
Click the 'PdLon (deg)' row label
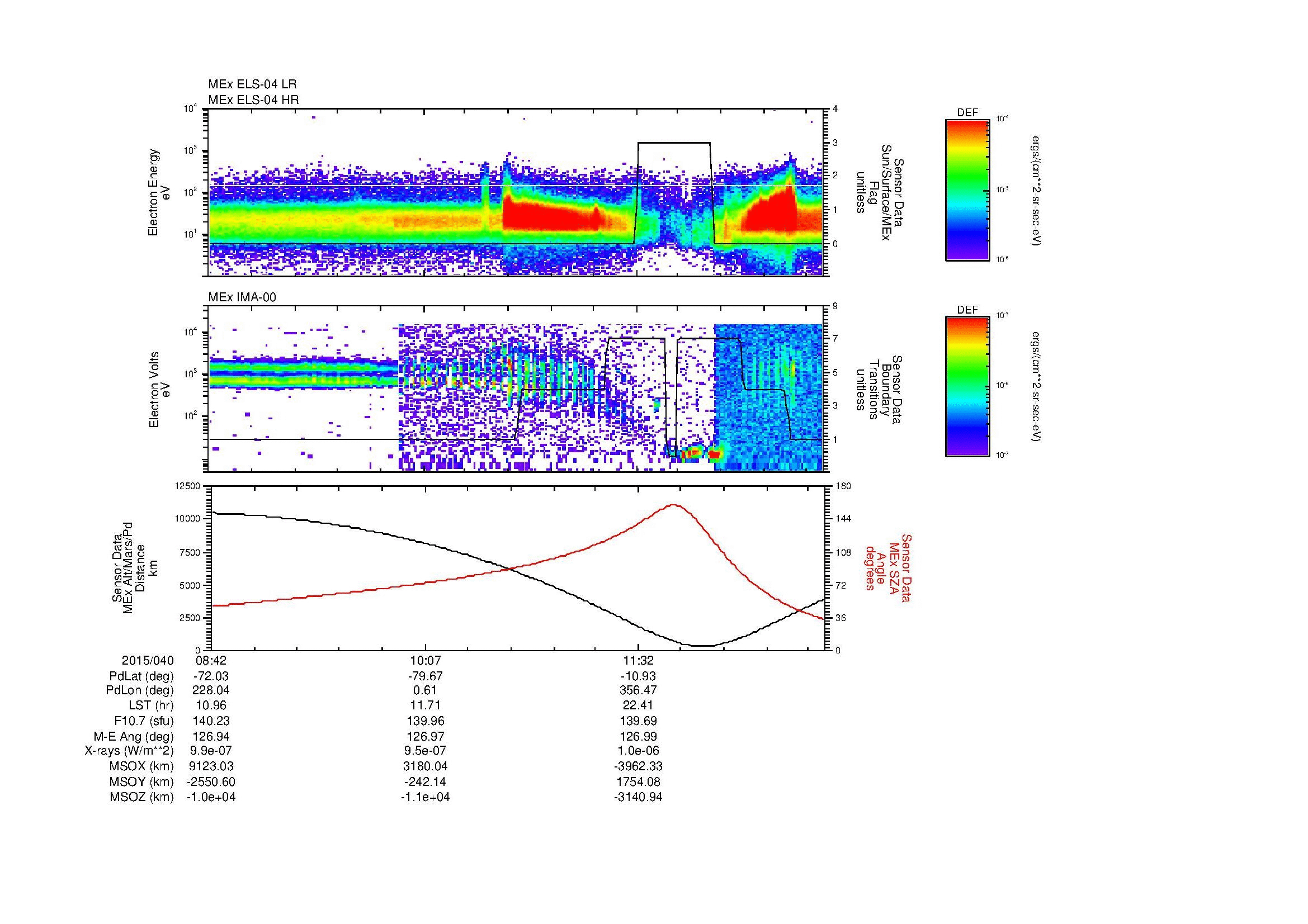[140, 690]
